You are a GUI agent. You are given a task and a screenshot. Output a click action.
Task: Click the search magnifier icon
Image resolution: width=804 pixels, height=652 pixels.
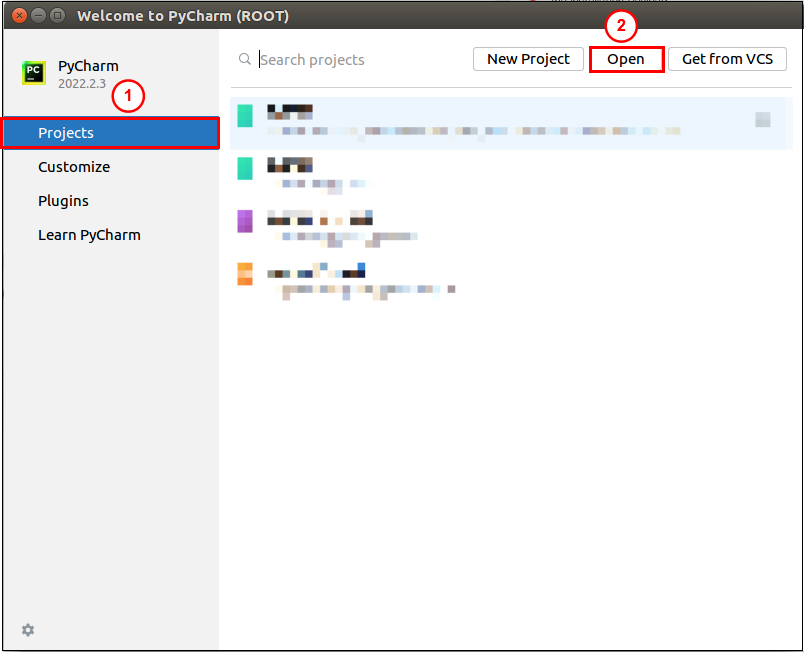pyautogui.click(x=245, y=59)
